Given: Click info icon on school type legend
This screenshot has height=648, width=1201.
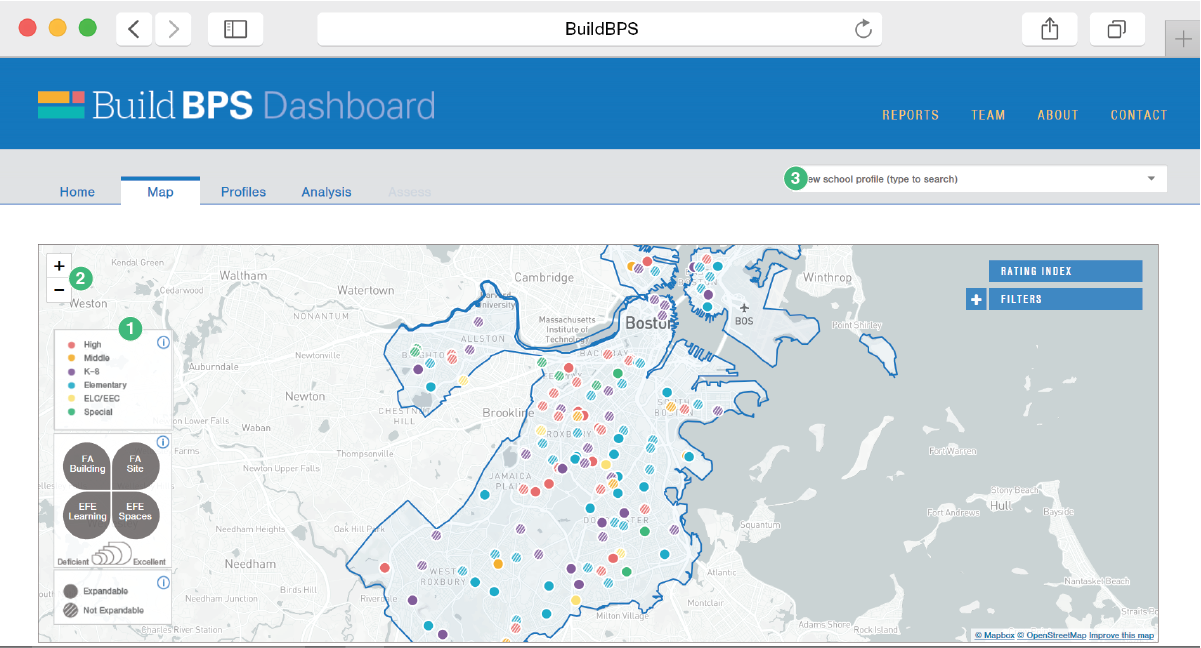Looking at the screenshot, I should click(163, 342).
